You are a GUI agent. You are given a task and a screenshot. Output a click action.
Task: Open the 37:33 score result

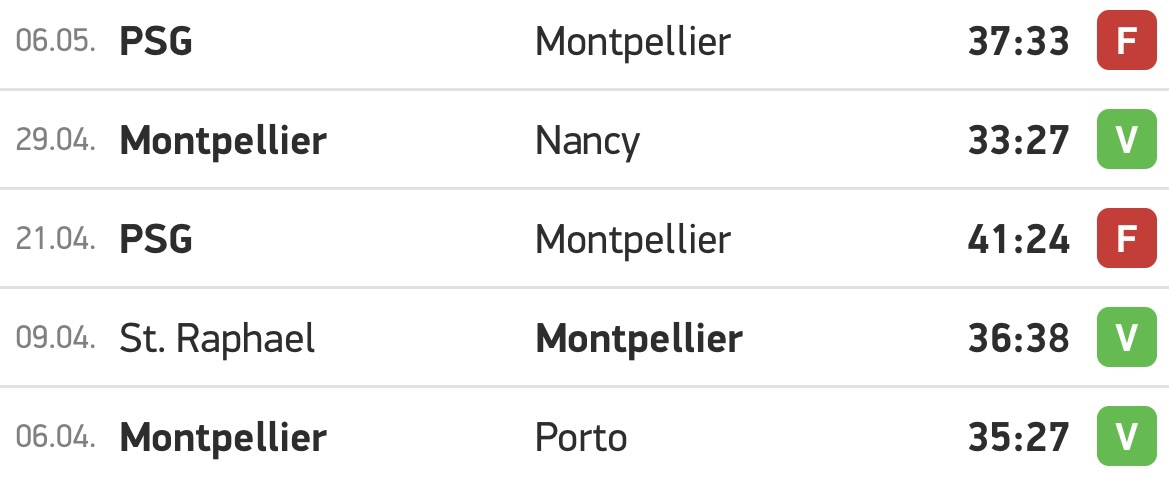1018,42
